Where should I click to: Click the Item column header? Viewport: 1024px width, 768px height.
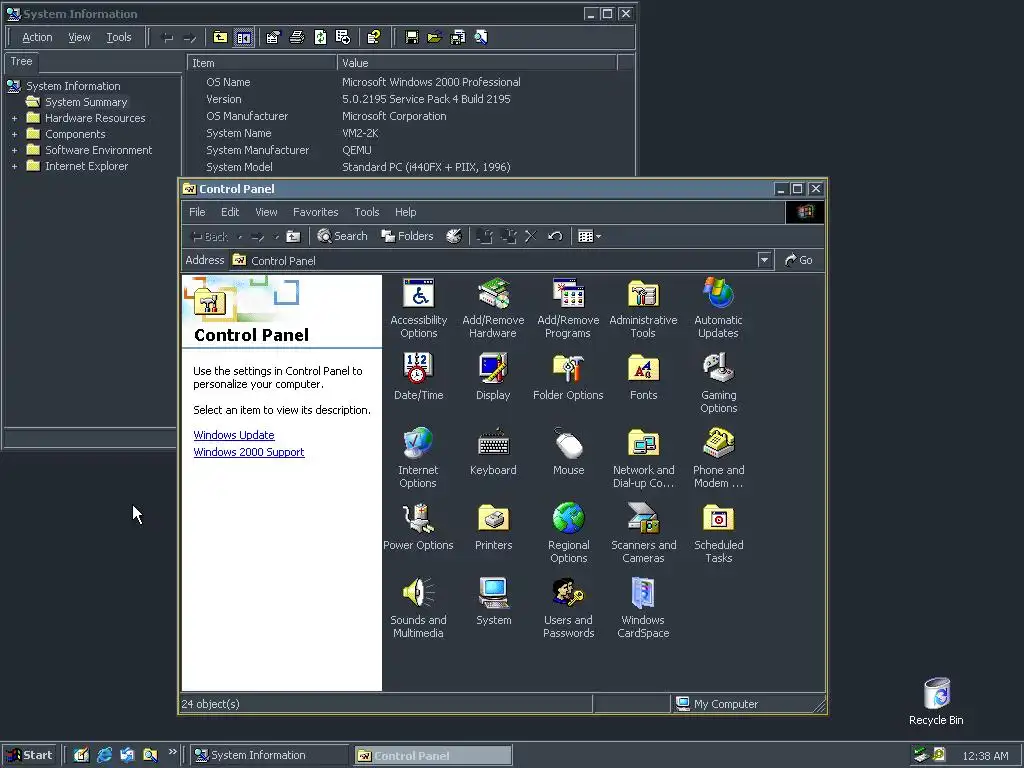(261, 63)
